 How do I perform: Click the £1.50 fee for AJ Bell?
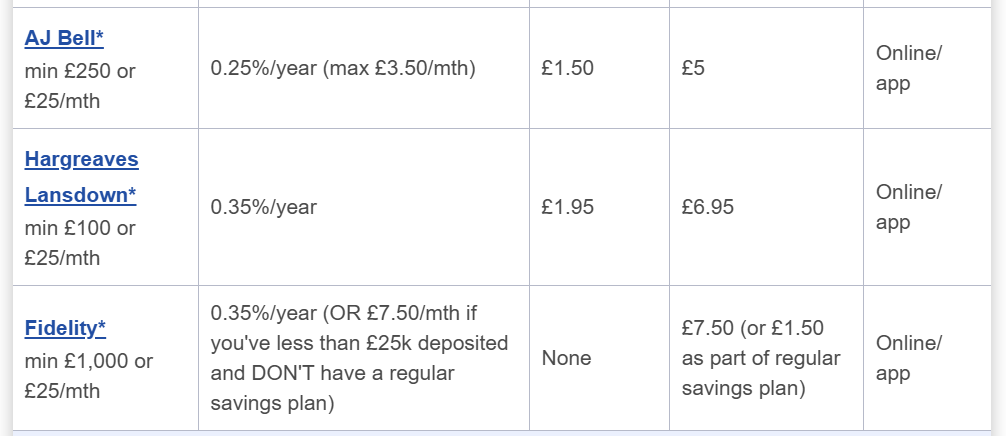[567, 69]
